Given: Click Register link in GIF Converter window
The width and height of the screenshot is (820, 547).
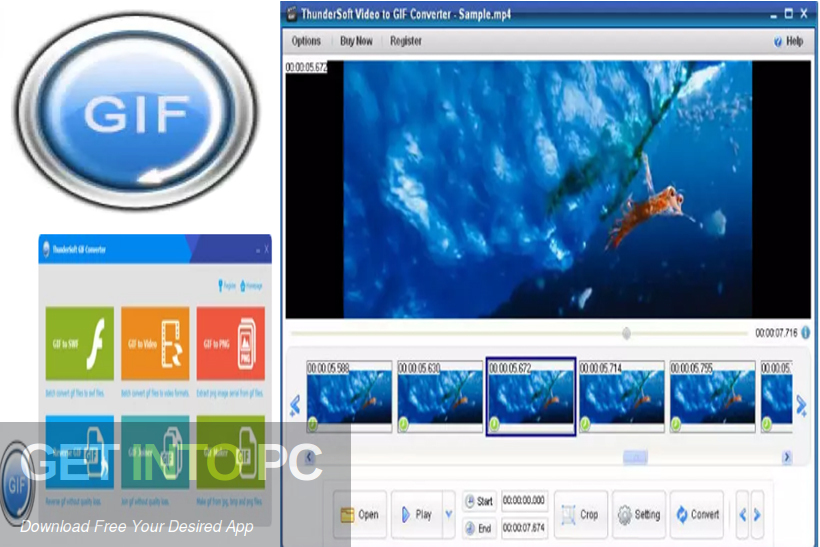Looking at the screenshot, I should point(227,286).
